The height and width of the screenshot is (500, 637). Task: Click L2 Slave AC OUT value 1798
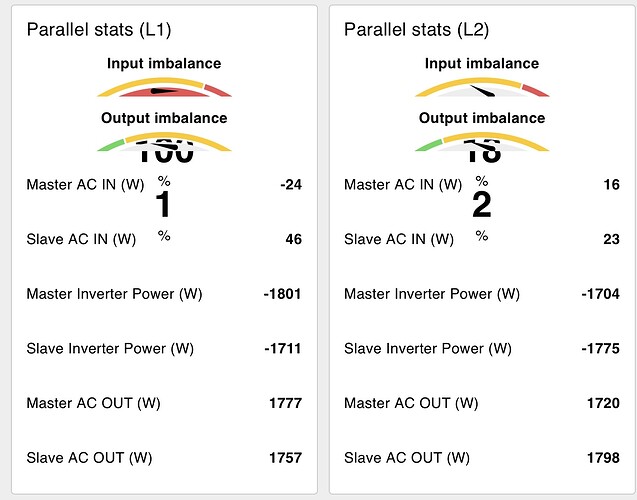coord(603,458)
